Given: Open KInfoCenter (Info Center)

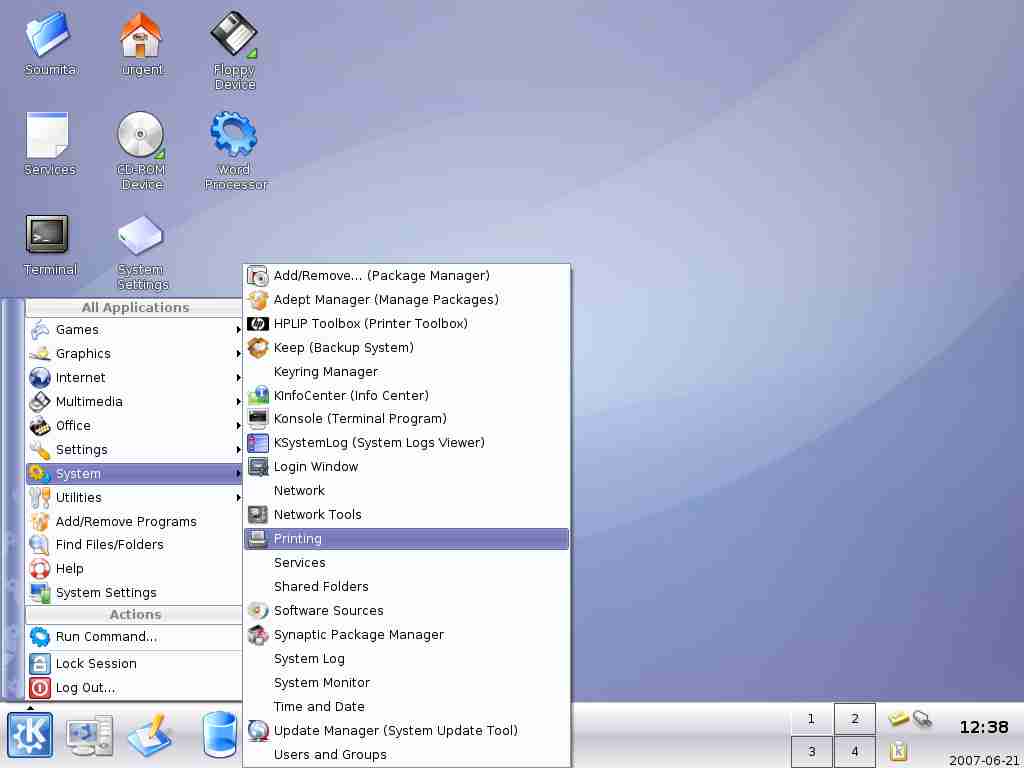Looking at the screenshot, I should pos(406,396).
